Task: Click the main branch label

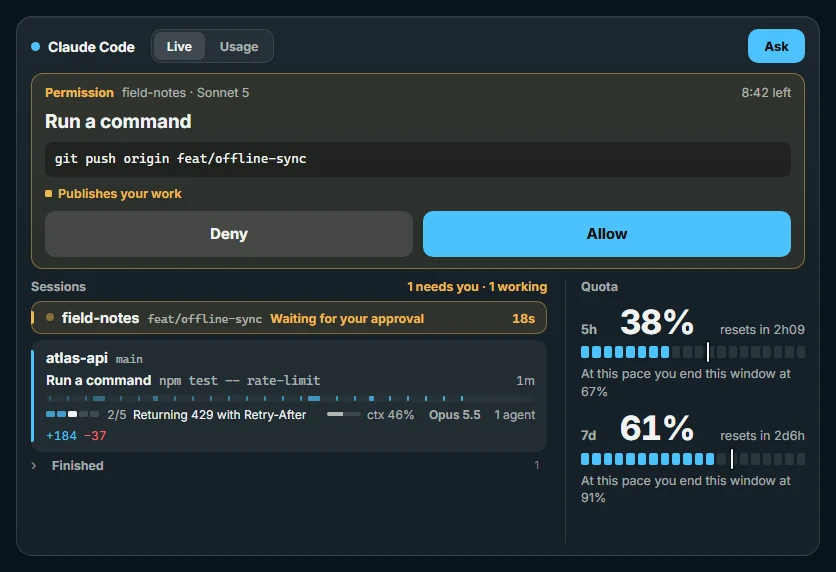Action: click(129, 359)
